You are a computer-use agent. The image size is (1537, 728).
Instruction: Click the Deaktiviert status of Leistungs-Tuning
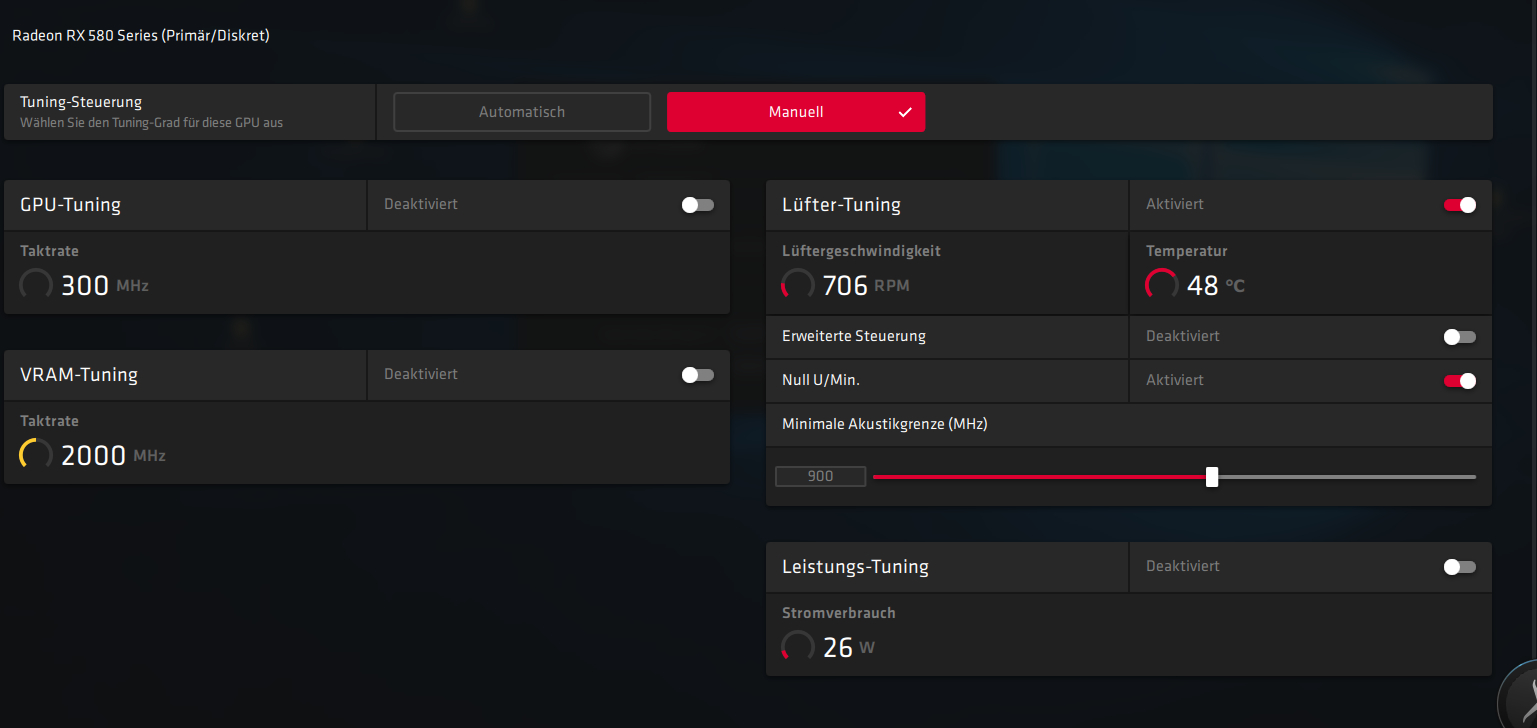coord(1183,566)
